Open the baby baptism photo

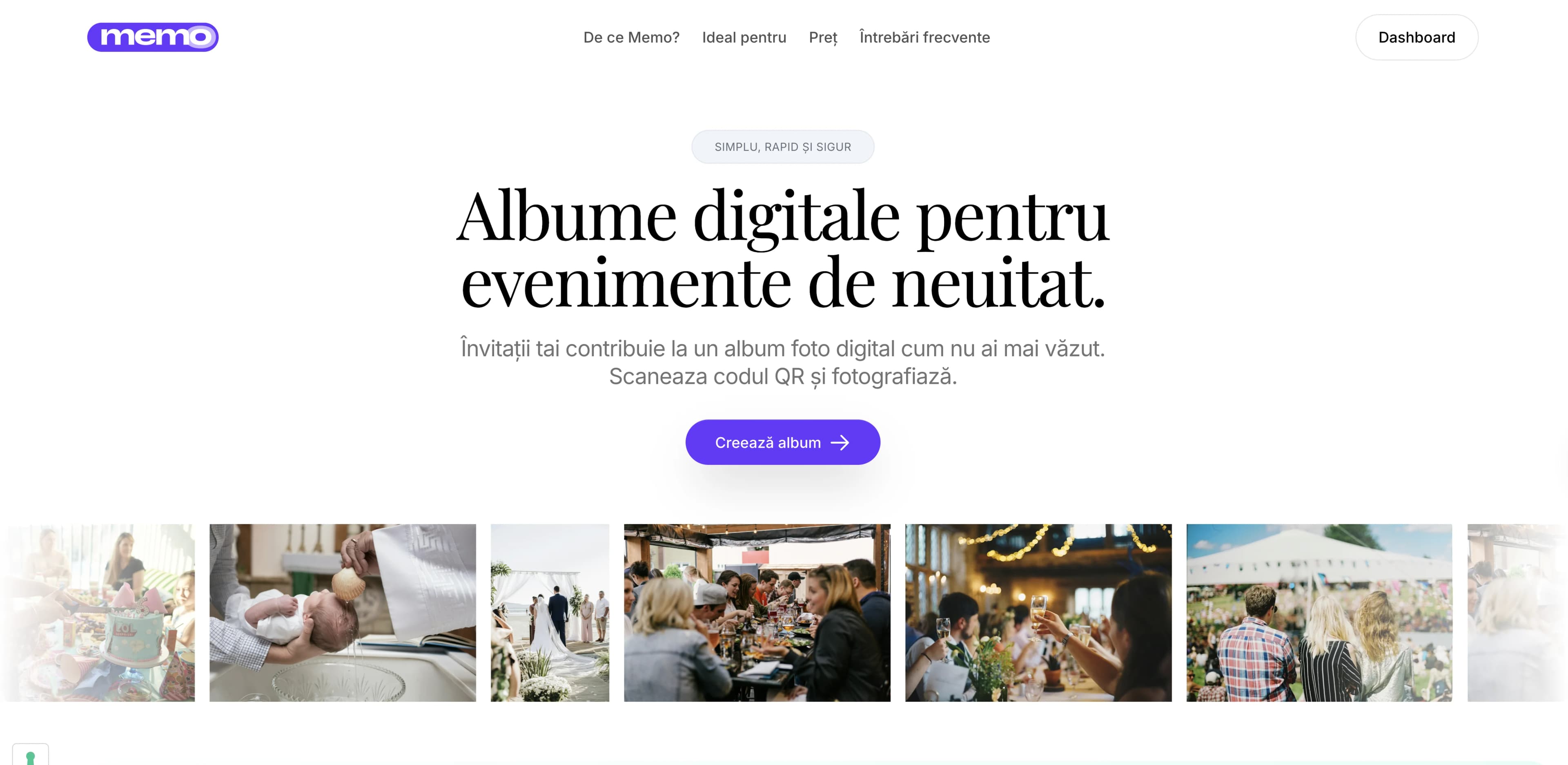click(343, 613)
